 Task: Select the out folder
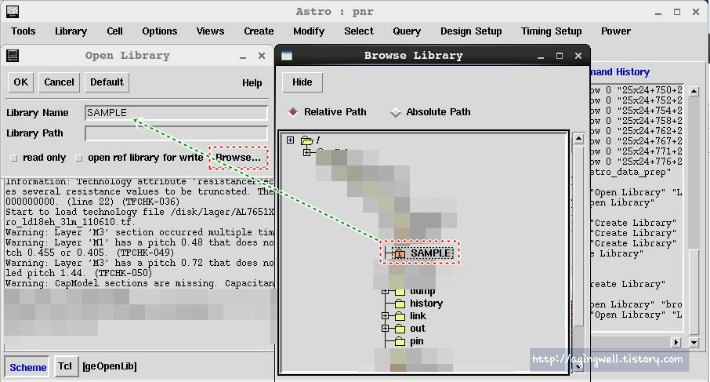(417, 329)
